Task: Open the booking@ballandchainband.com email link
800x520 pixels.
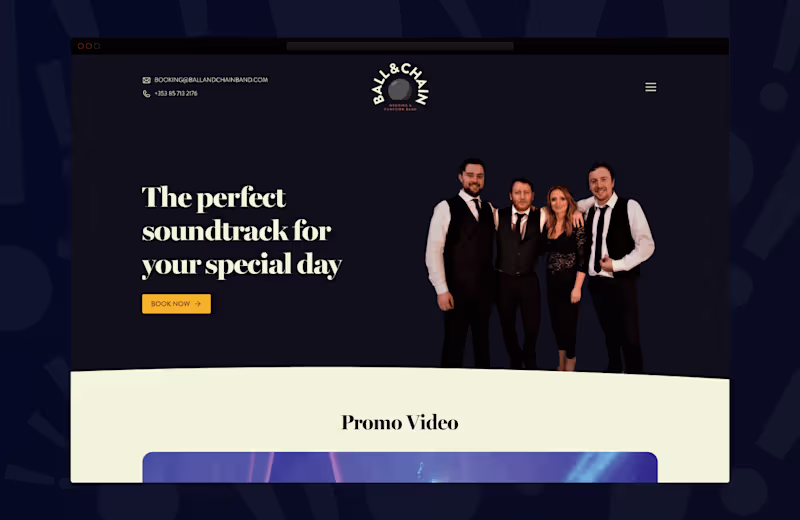Action: [211, 80]
